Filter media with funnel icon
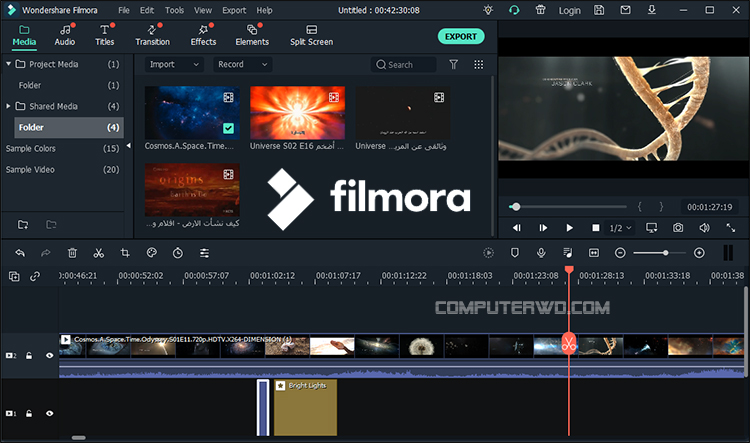Image resolution: width=750 pixels, height=443 pixels. 453,64
